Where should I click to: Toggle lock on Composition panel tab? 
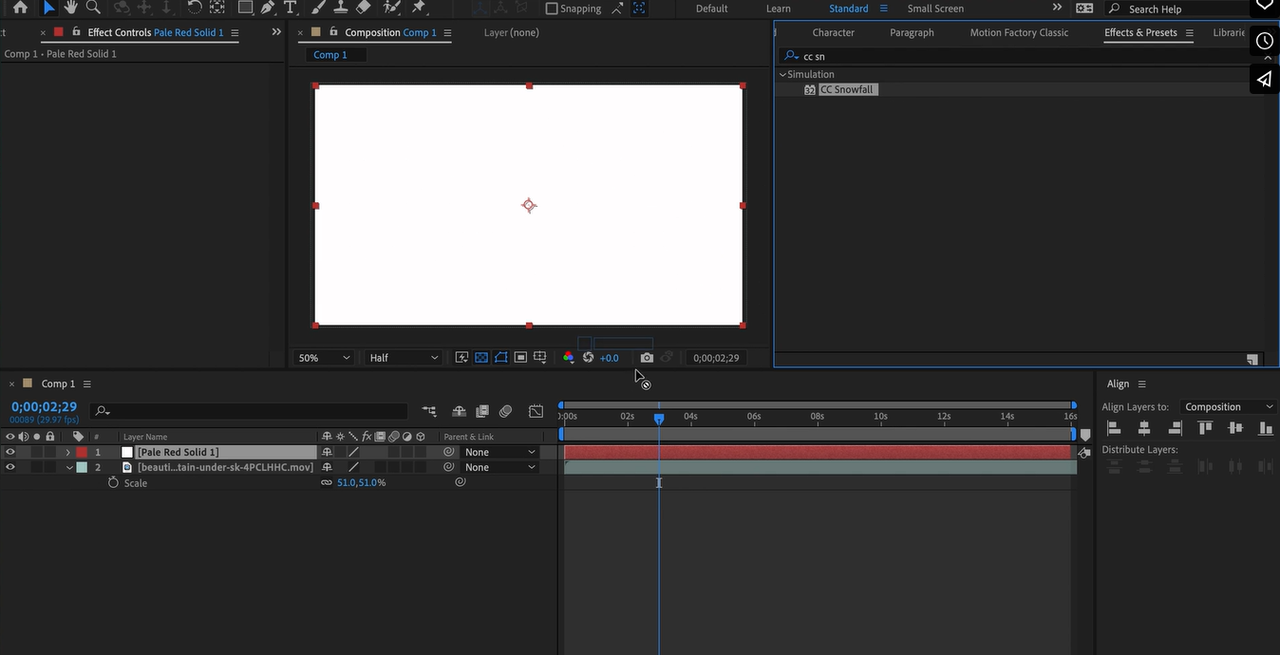(x=332, y=32)
